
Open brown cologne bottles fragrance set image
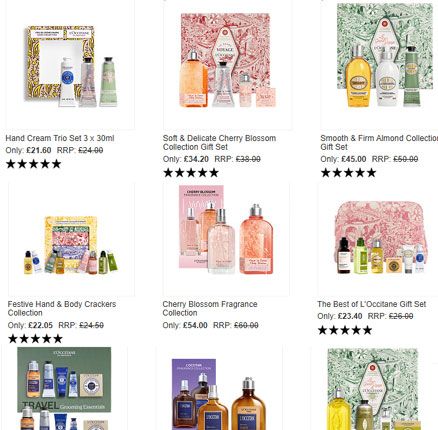(x=219, y=388)
